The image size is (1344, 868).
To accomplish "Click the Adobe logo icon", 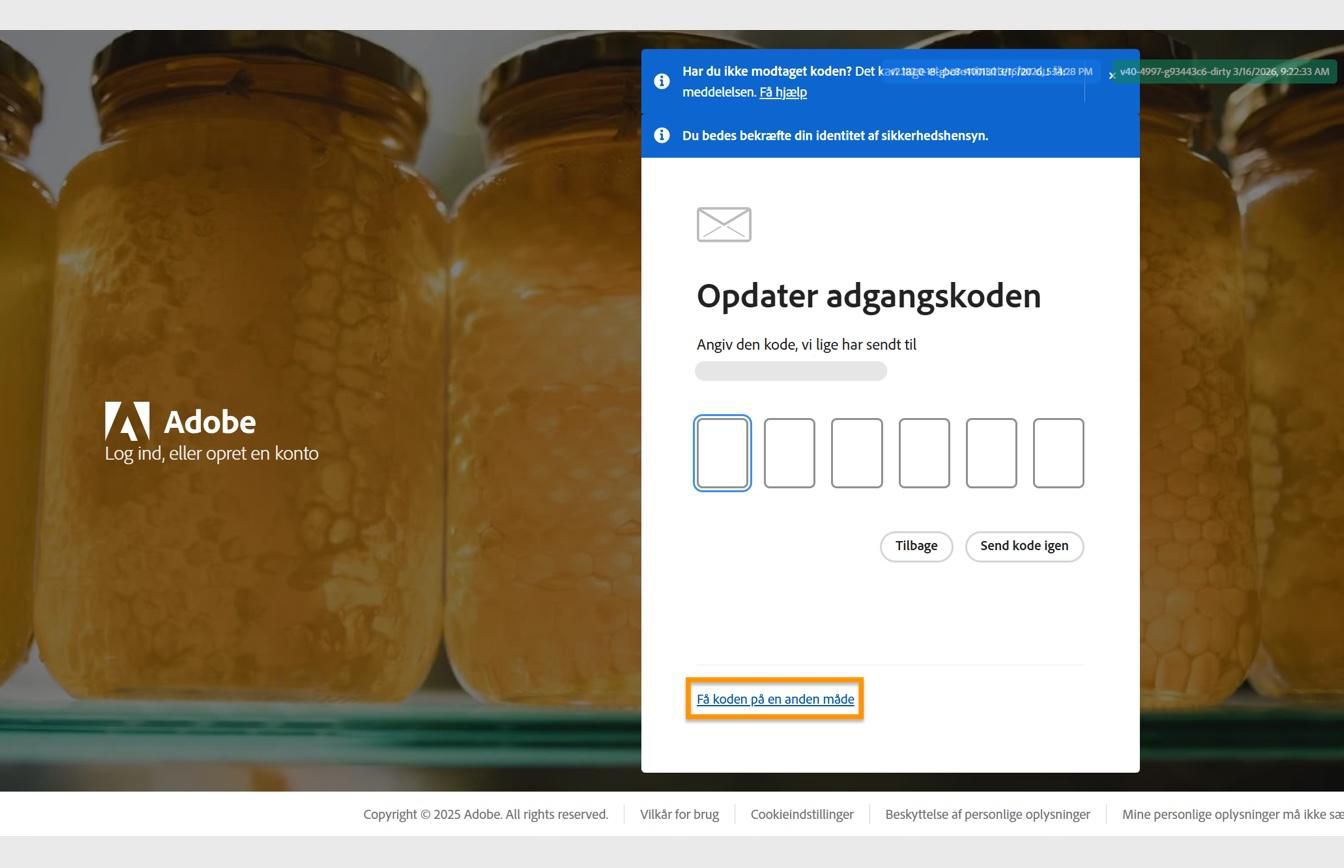I will 126,420.
